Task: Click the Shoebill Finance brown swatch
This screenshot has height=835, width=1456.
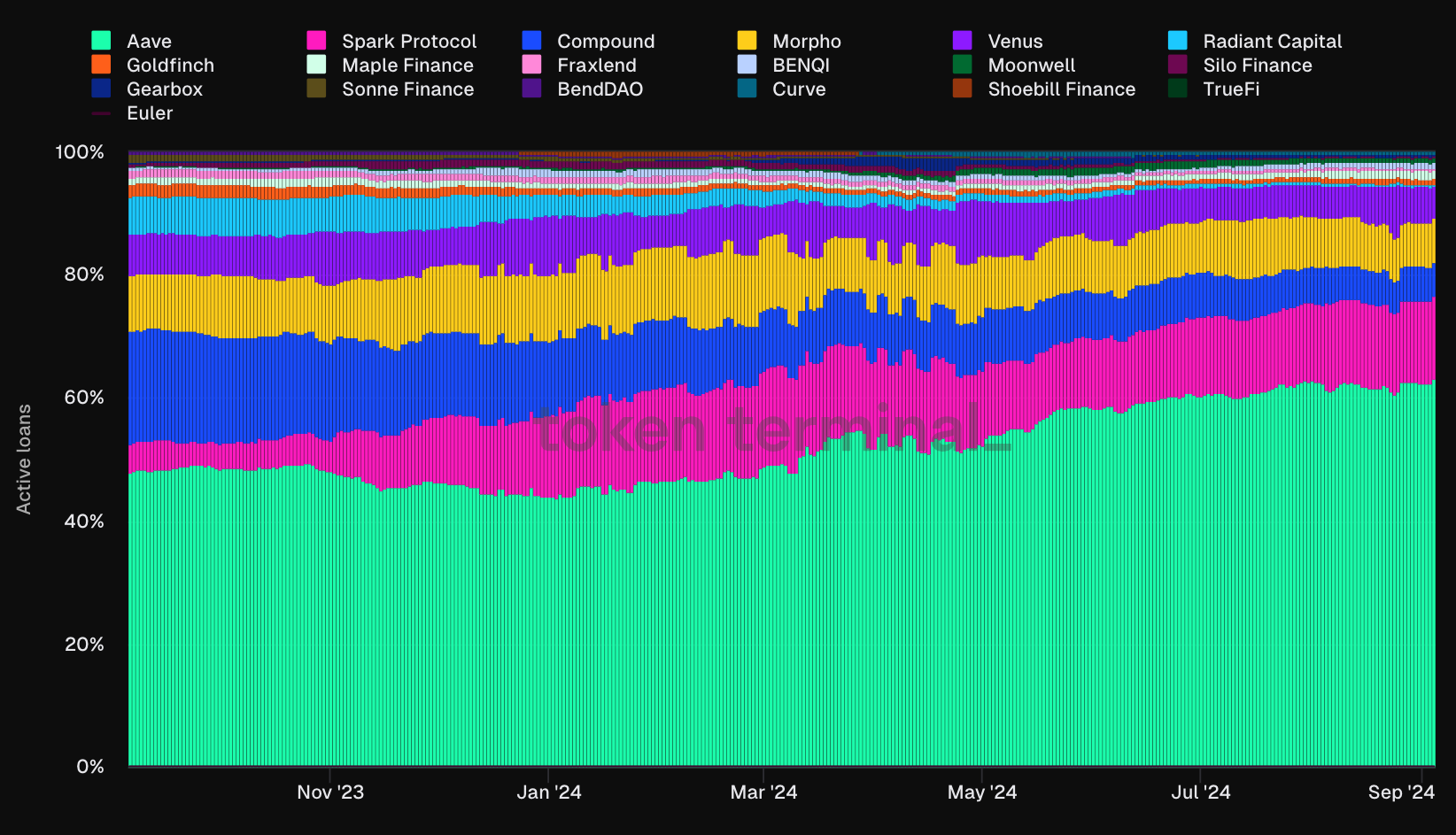Action: click(x=963, y=89)
